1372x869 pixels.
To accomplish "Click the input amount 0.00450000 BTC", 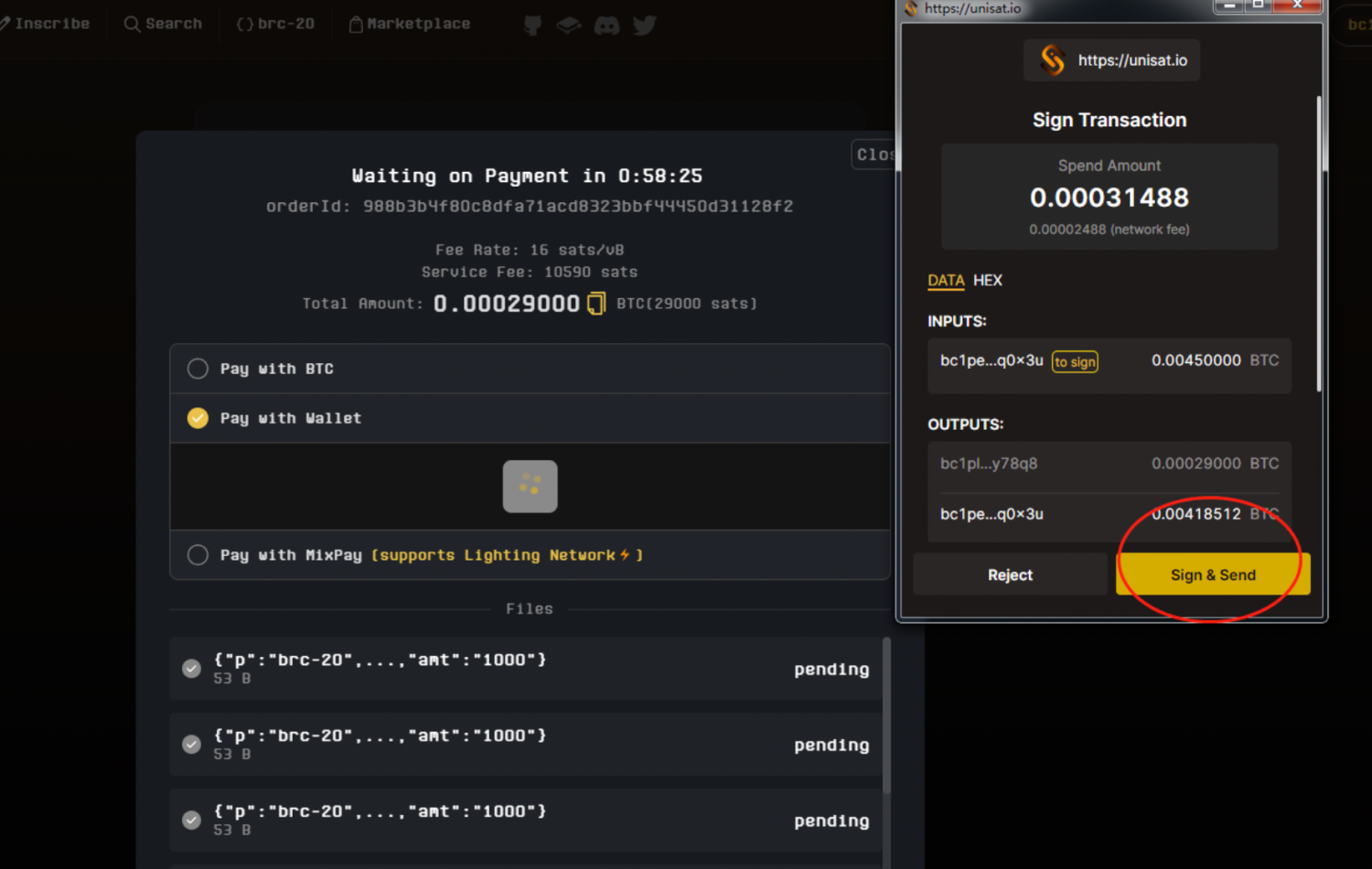I will coord(1215,360).
